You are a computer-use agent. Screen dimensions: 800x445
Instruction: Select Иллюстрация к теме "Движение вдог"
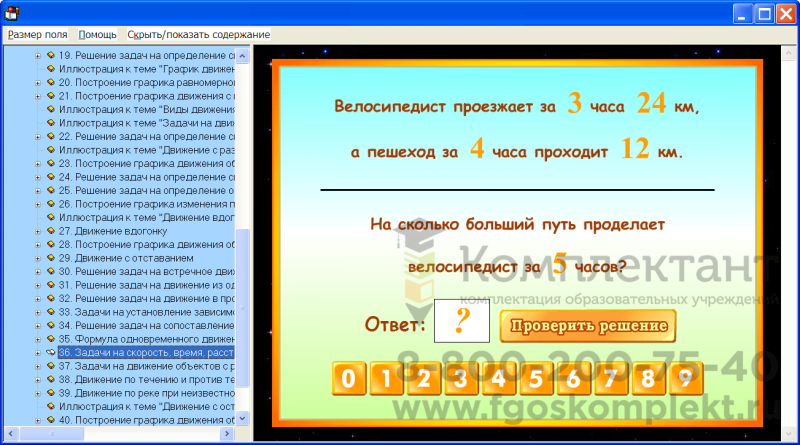(146, 217)
